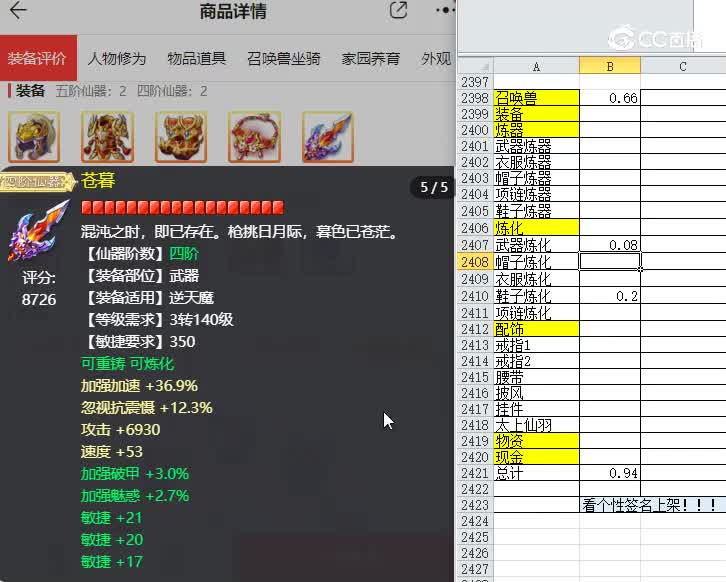Viewport: 726px width, 582px height.
Task: Click the 太上仙羽 cell
Action: coord(537,425)
